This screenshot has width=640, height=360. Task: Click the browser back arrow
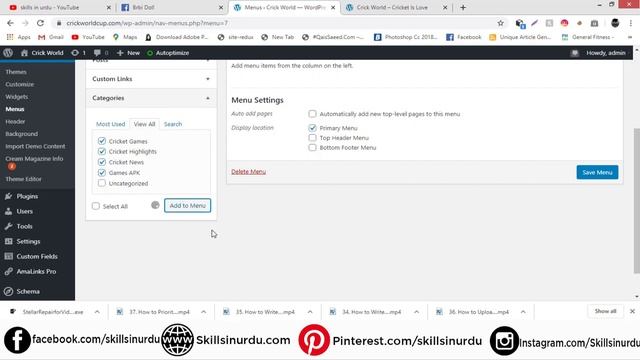[x=10, y=23]
